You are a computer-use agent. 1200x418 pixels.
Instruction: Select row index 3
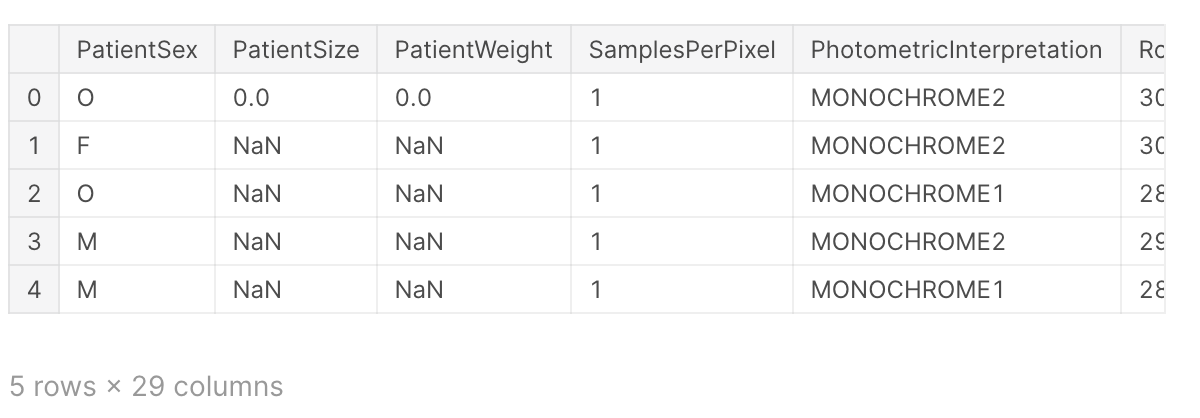tap(35, 242)
